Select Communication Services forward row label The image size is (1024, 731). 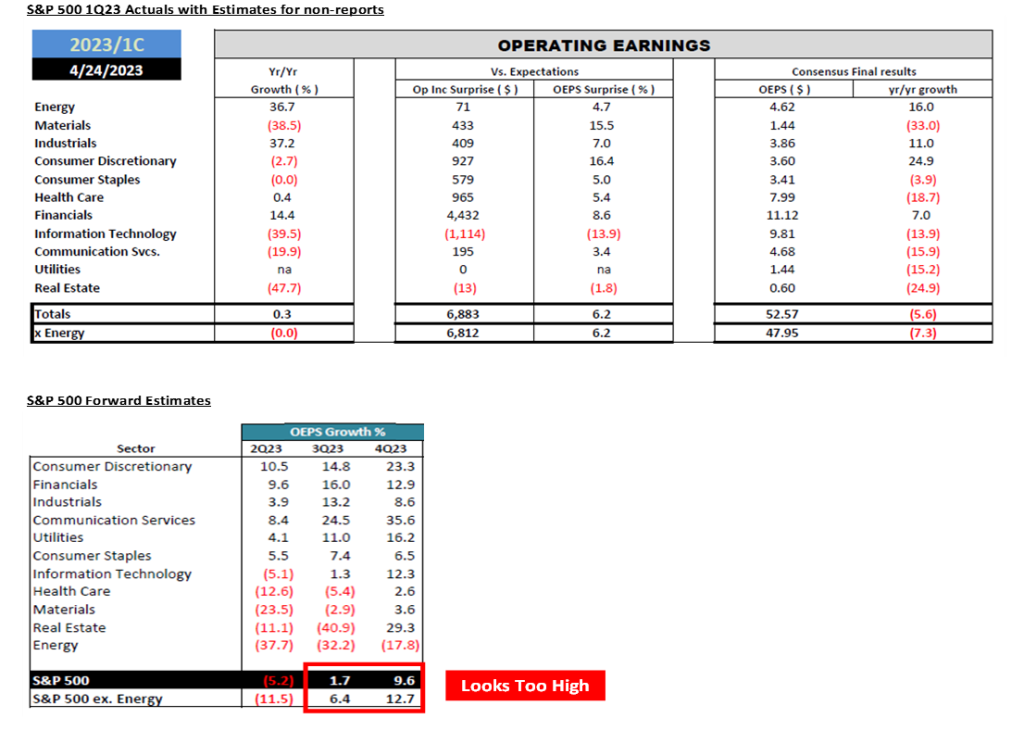pos(114,520)
